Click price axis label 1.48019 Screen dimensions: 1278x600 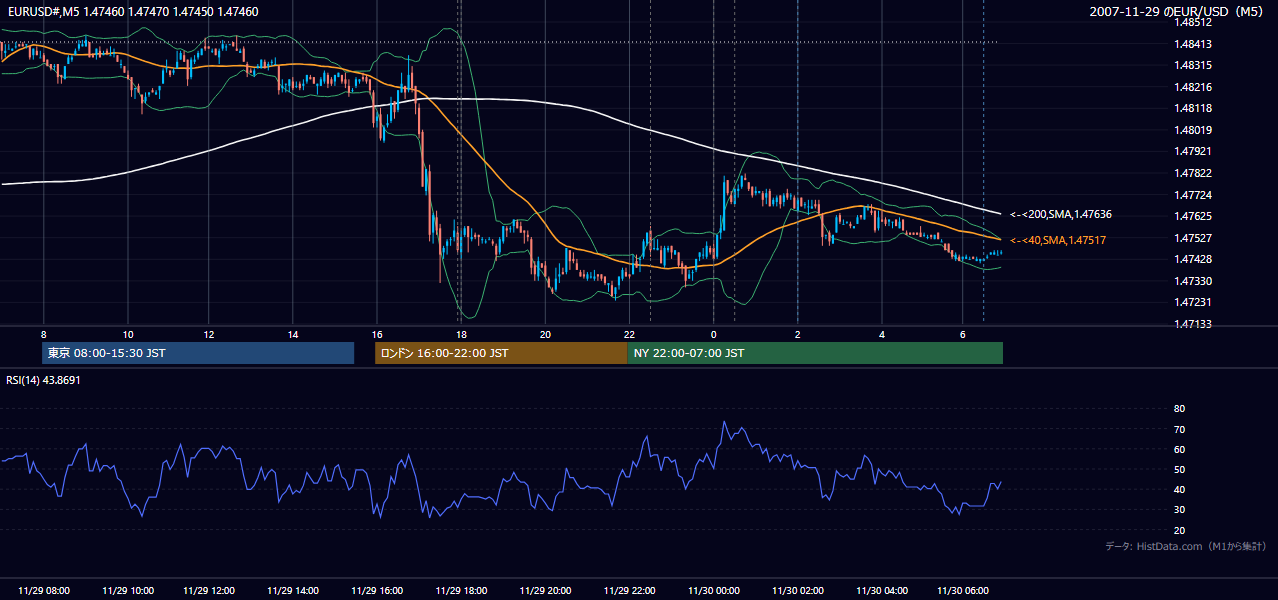(1193, 130)
